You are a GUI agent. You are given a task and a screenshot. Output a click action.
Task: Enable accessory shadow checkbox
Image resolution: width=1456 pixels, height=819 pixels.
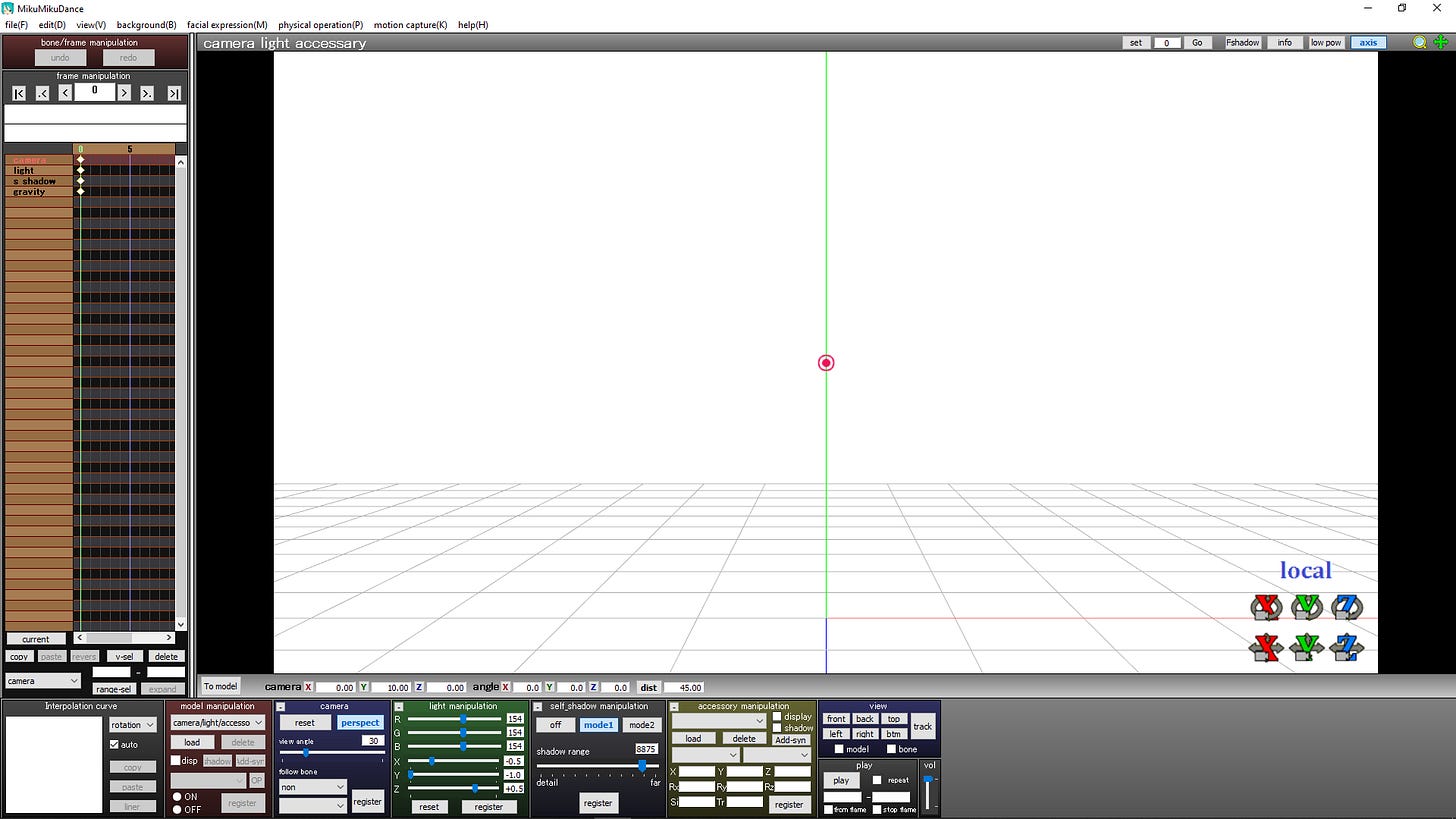pyautogui.click(x=777, y=728)
